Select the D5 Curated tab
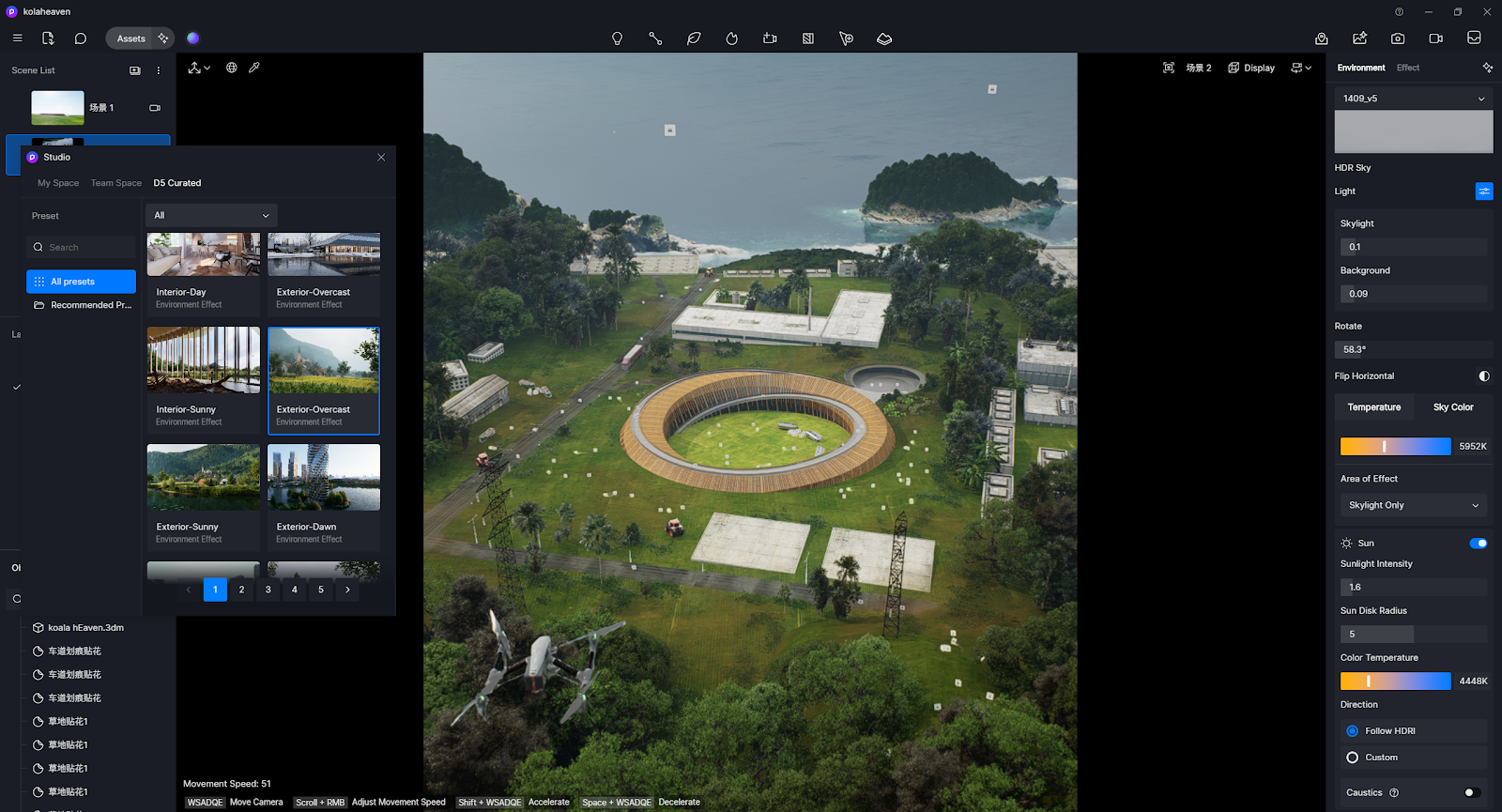 click(177, 183)
